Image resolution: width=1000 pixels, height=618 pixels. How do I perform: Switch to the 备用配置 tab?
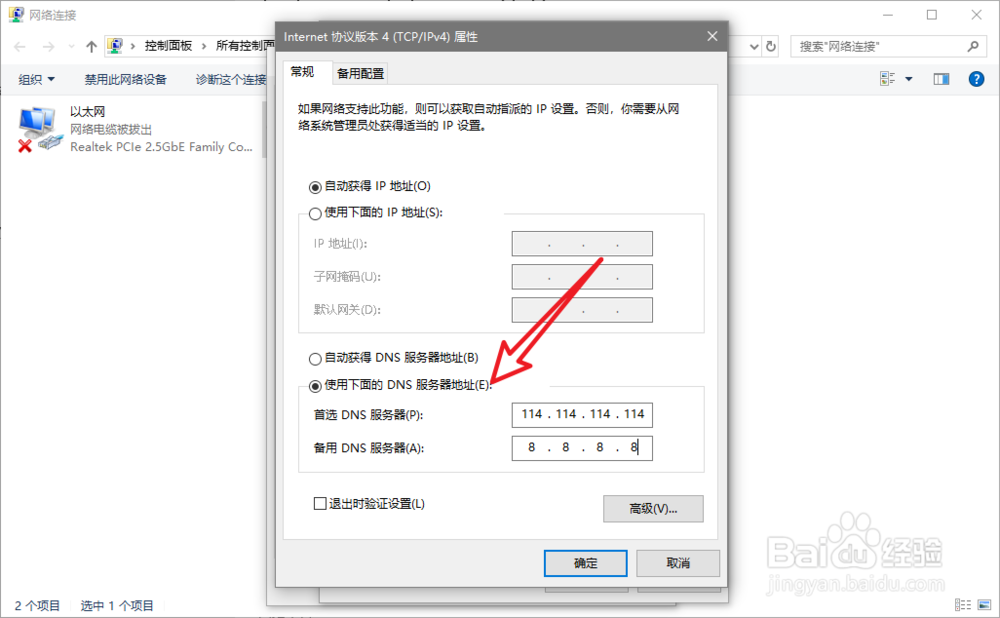(x=360, y=73)
